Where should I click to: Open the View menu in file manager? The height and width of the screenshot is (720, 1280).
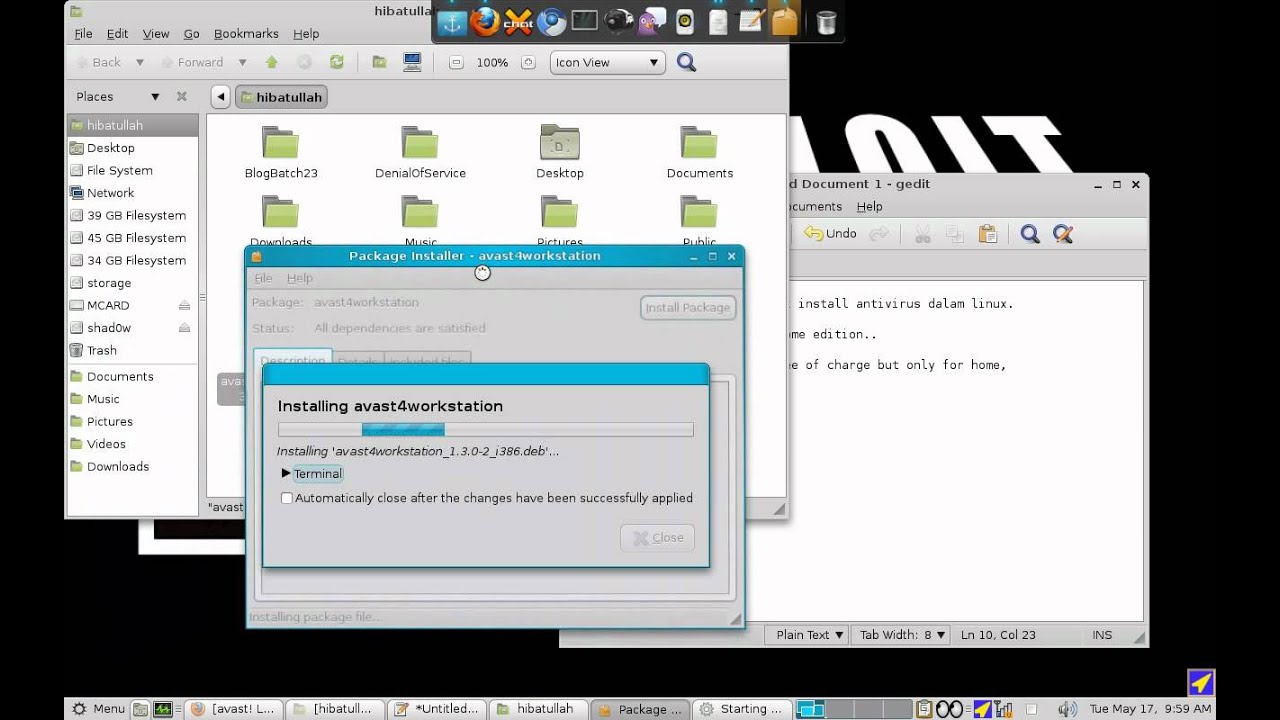pos(156,33)
